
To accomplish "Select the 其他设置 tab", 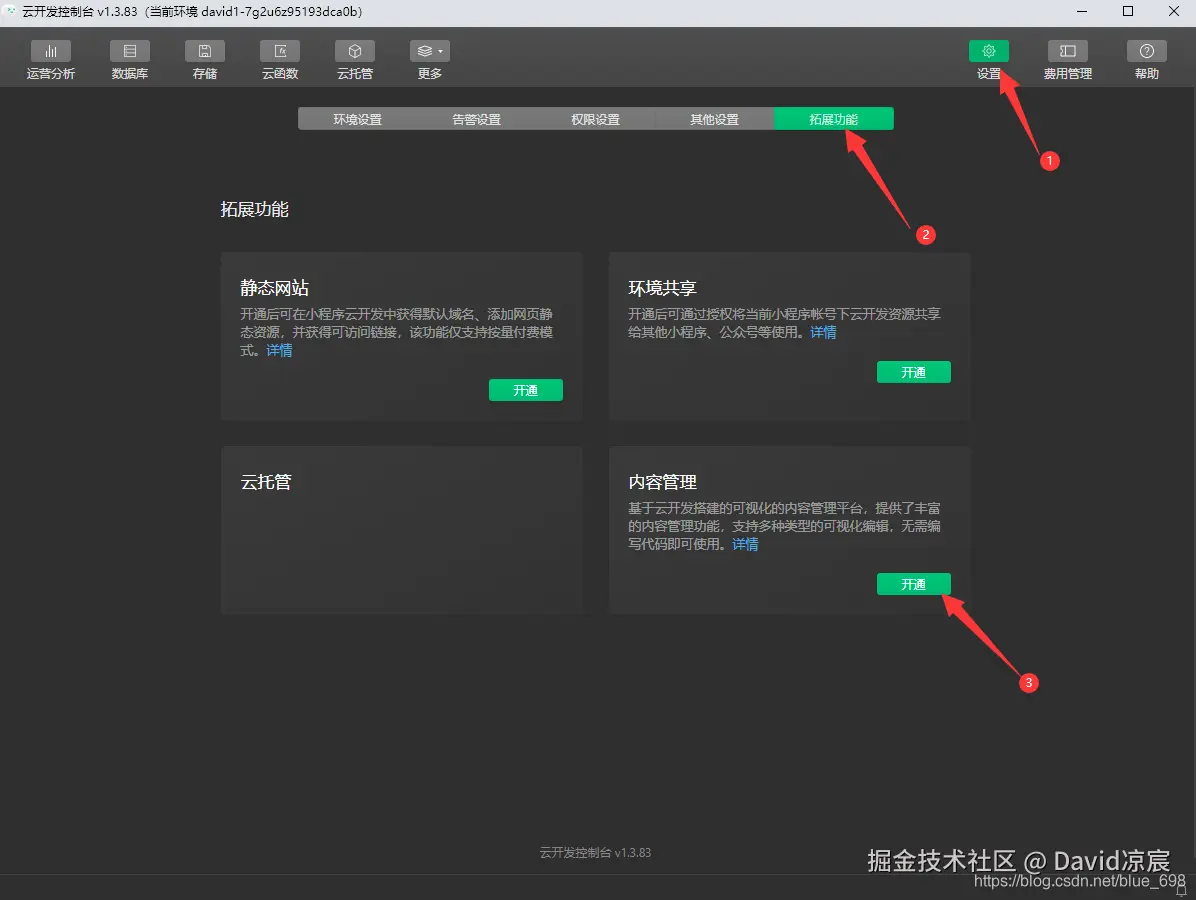I will 714,118.
